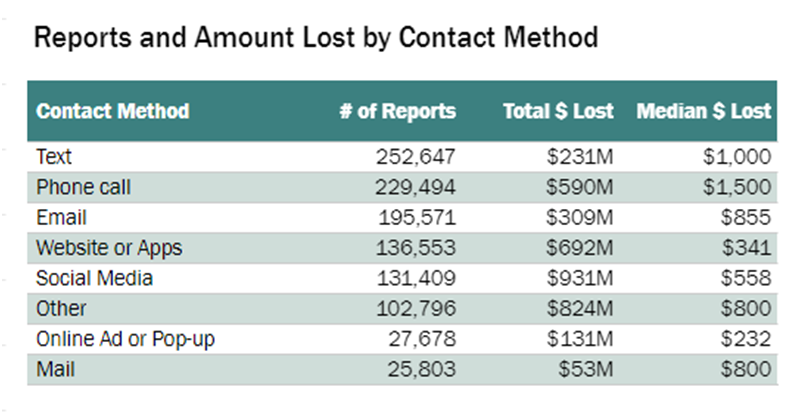Click the $590M total lost cell
Viewport: 802px width, 416px height.
(x=580, y=187)
